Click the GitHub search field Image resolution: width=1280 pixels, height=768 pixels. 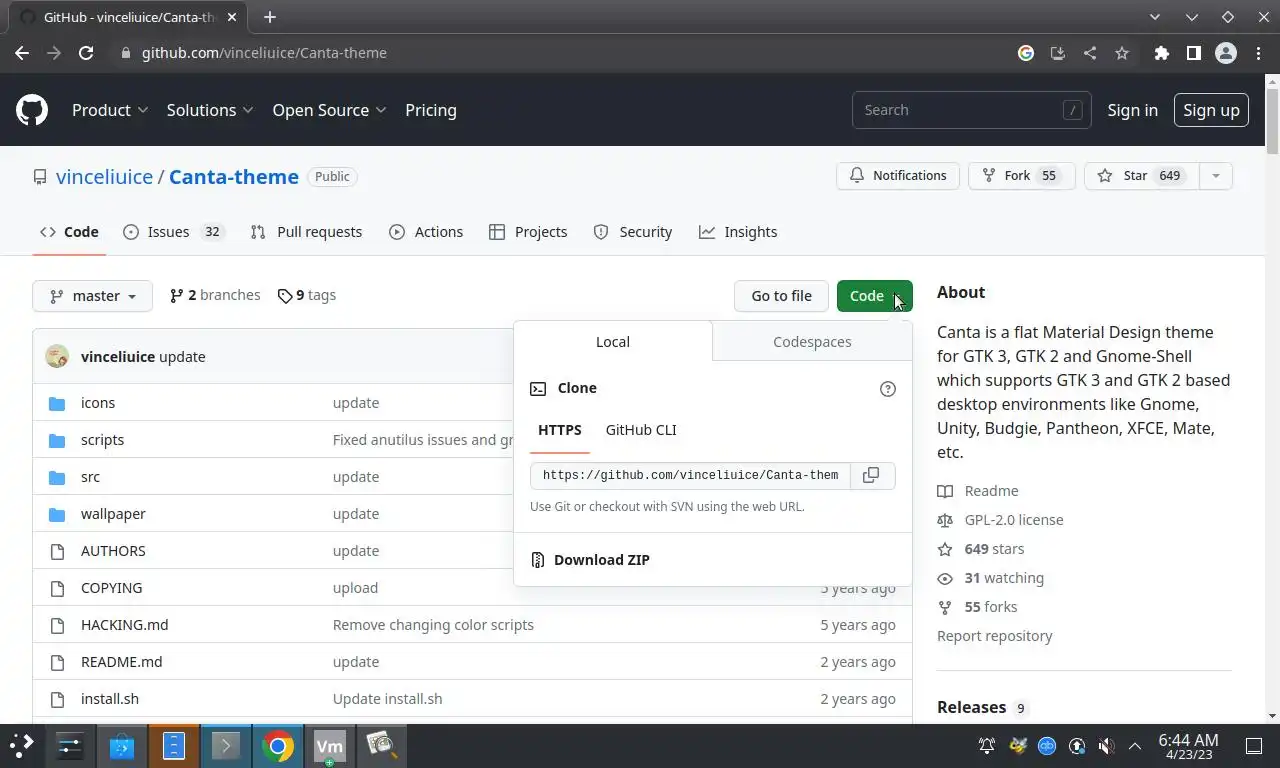click(x=971, y=110)
